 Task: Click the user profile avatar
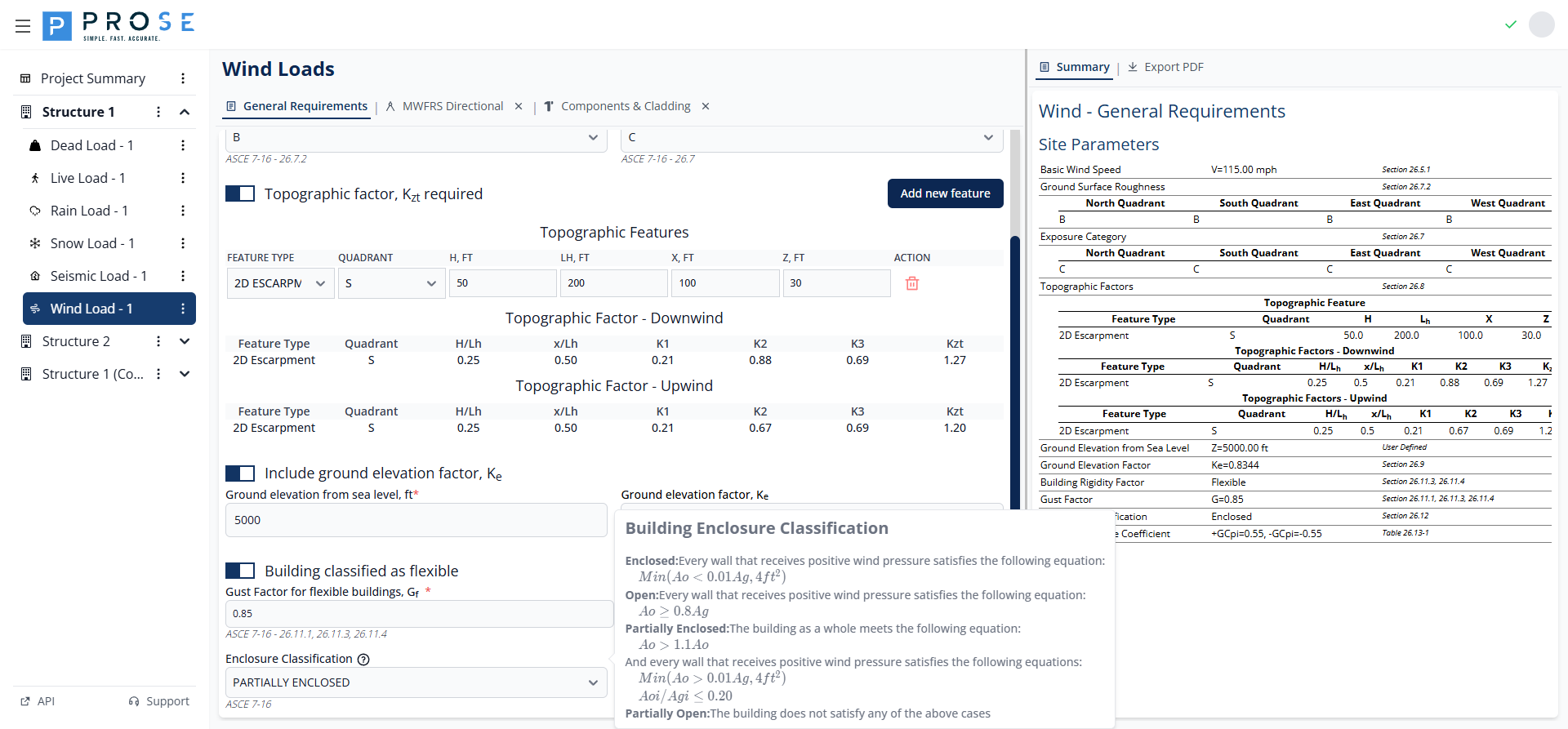[x=1541, y=24]
